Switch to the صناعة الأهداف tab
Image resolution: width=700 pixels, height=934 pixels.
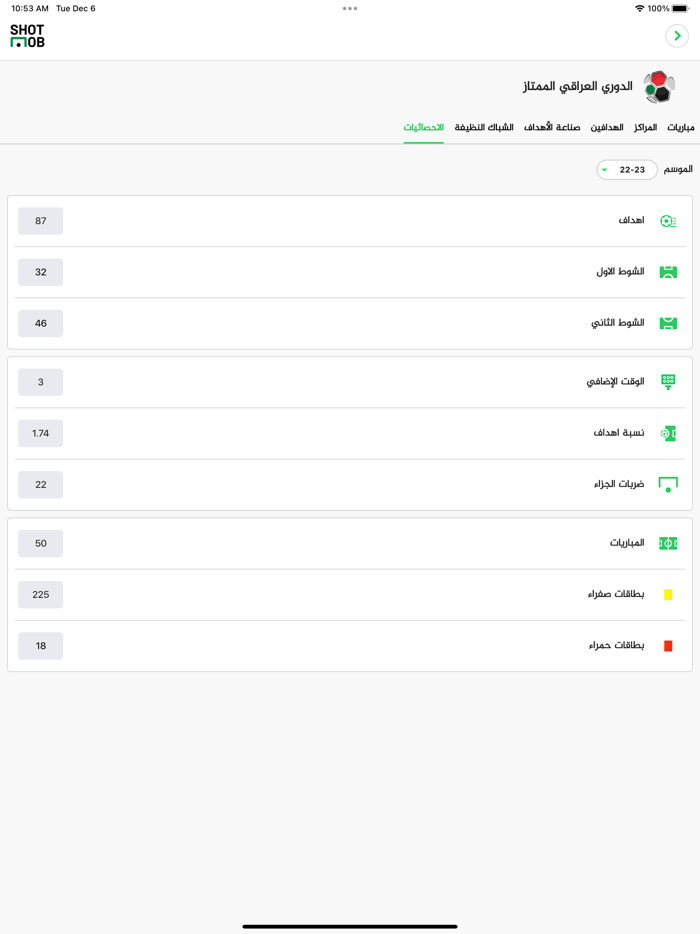click(552, 127)
